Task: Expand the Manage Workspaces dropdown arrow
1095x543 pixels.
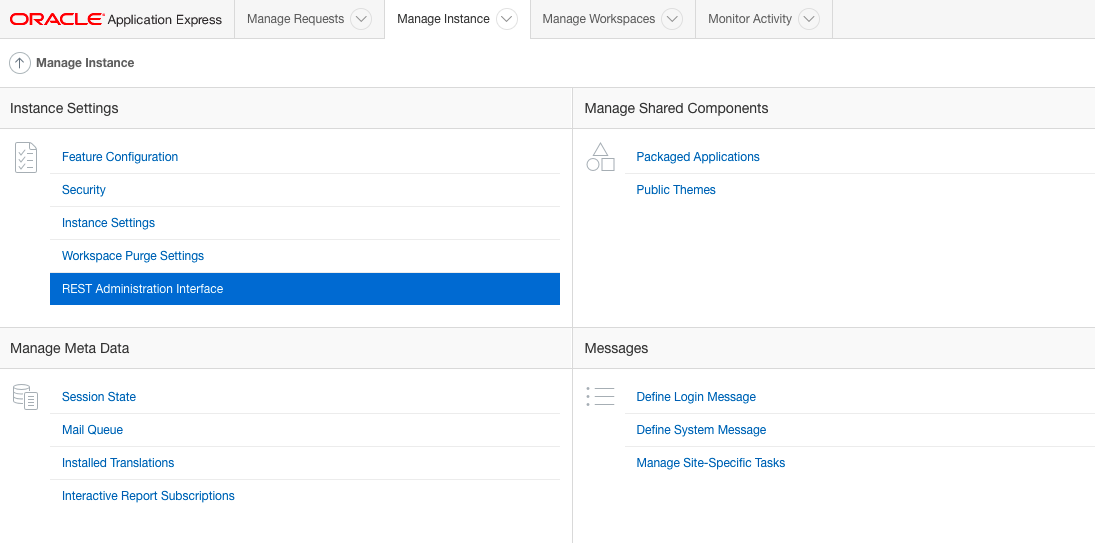Action: (x=672, y=19)
